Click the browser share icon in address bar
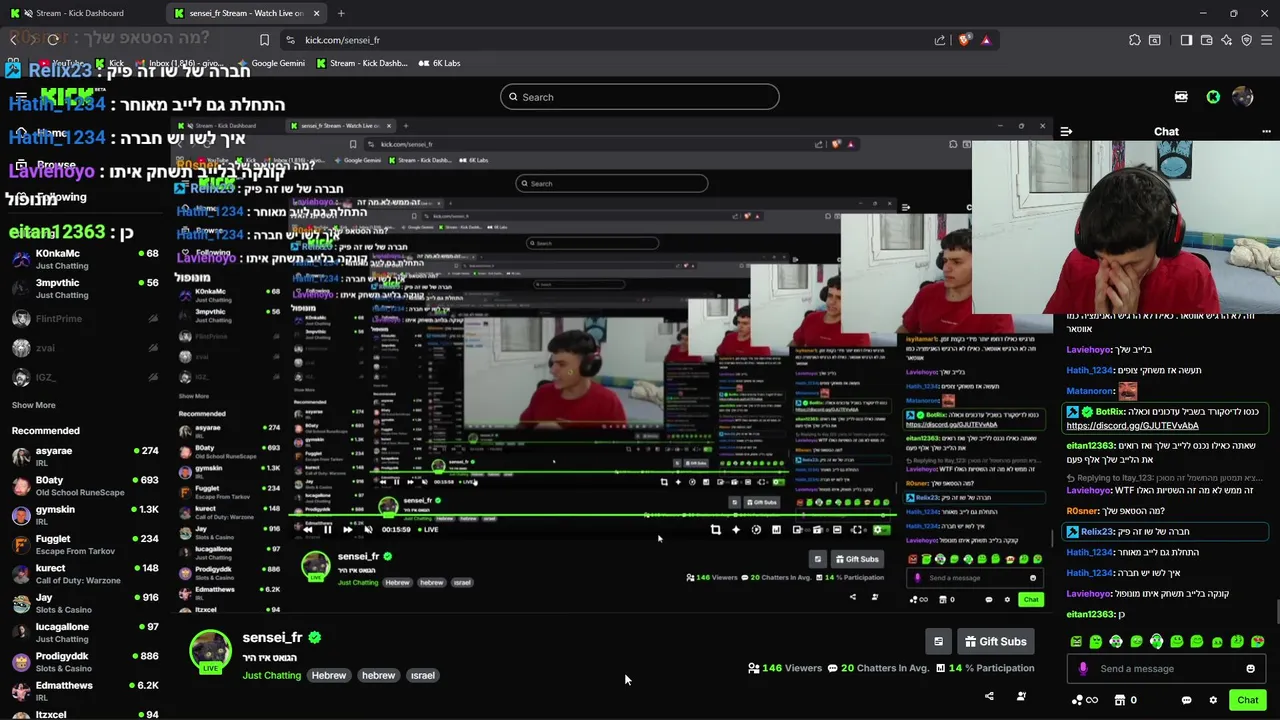 (x=940, y=40)
